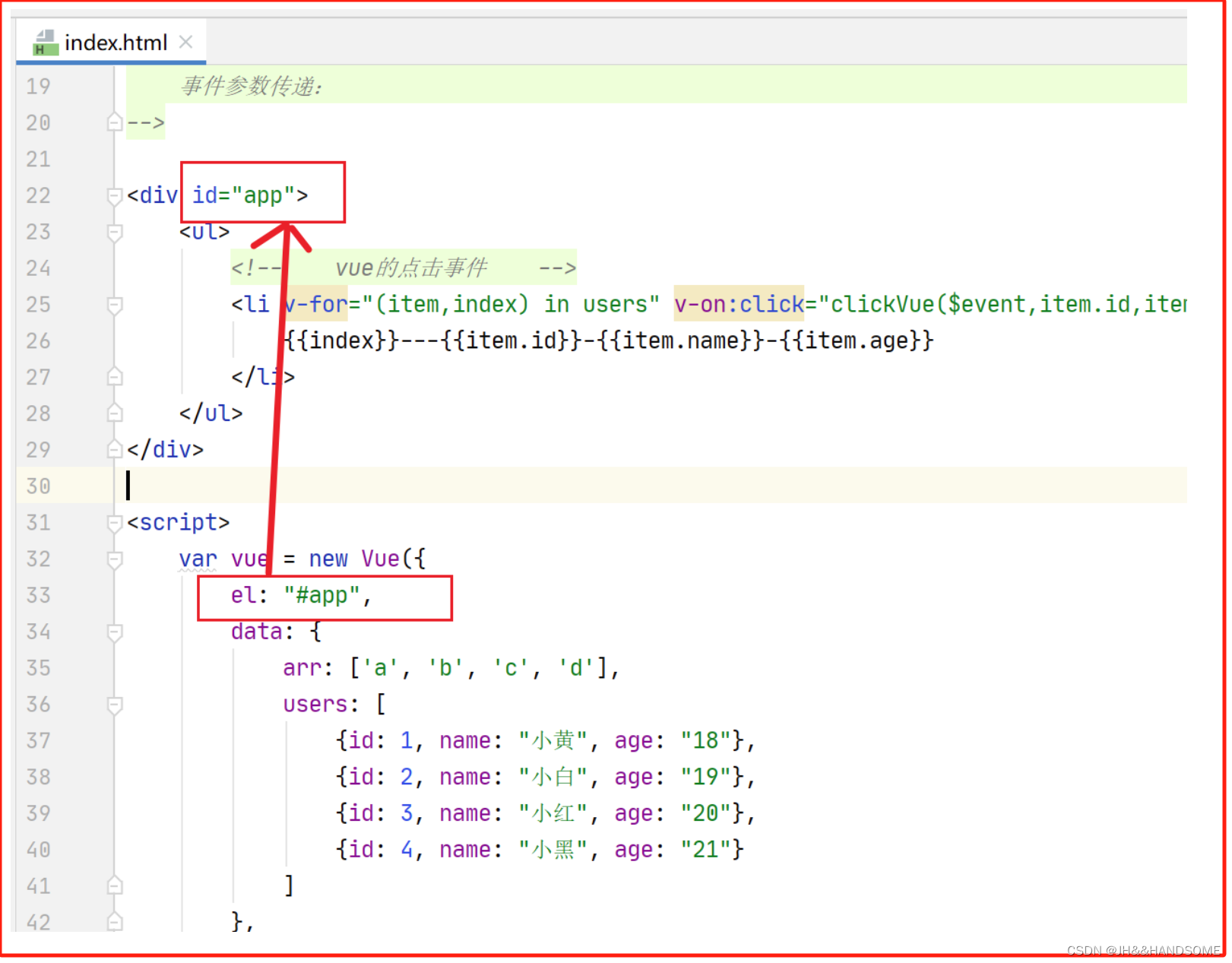The height and width of the screenshot is (963, 1232).
Task: Click the fold end marker on line 41
Action: tap(115, 886)
